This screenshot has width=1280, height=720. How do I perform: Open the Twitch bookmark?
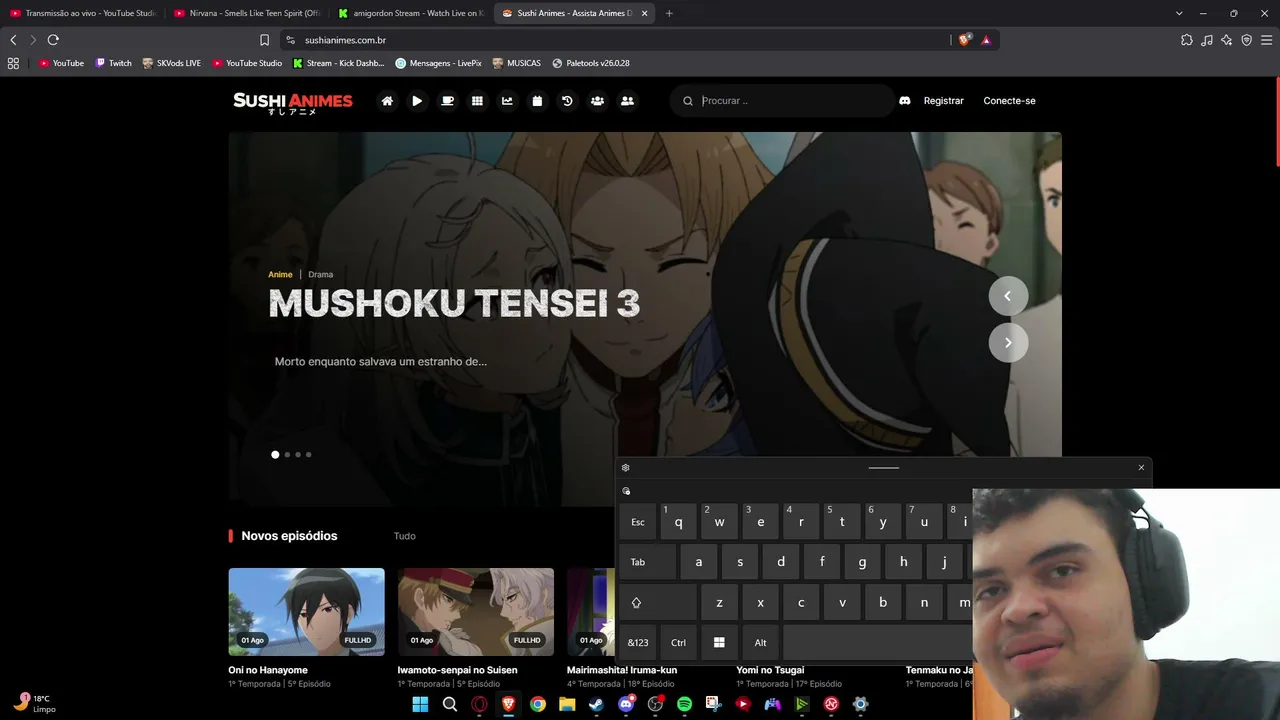[x=113, y=63]
